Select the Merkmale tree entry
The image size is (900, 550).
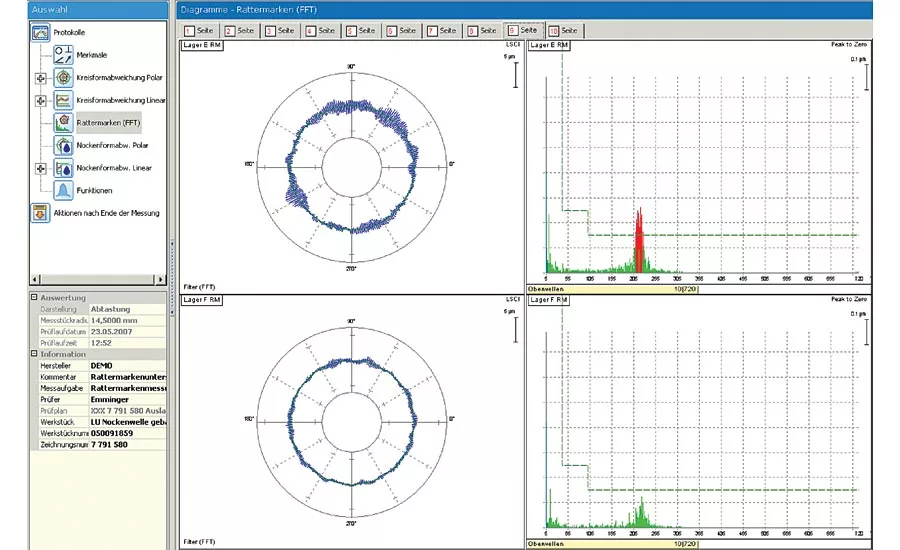(x=92, y=55)
